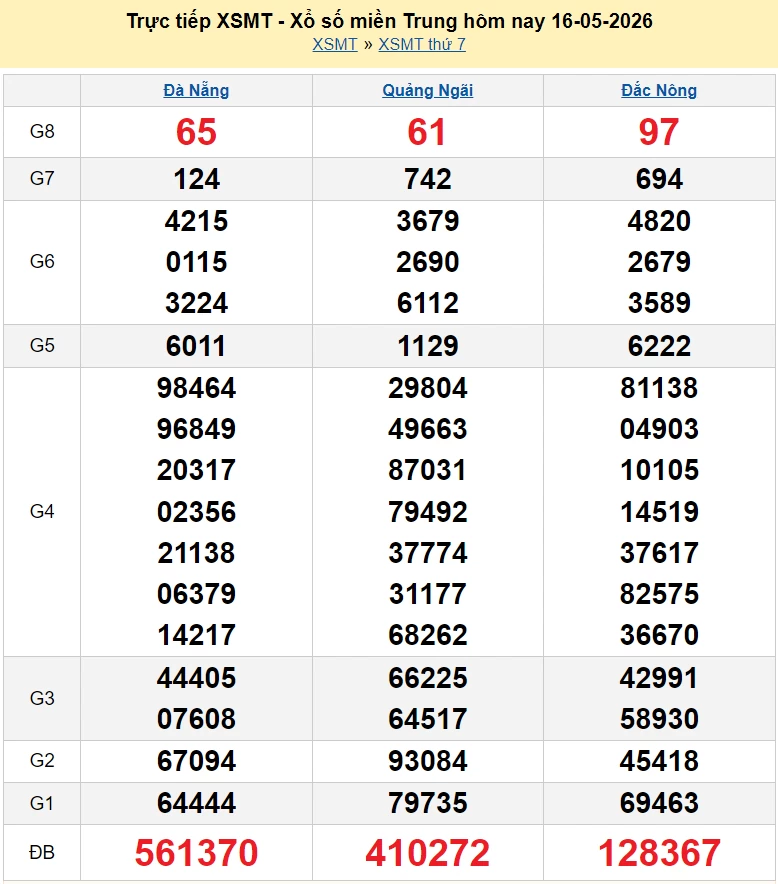Click Đà Nẵng G1 number 64444
Screen dimensions: 778x884
196,803
